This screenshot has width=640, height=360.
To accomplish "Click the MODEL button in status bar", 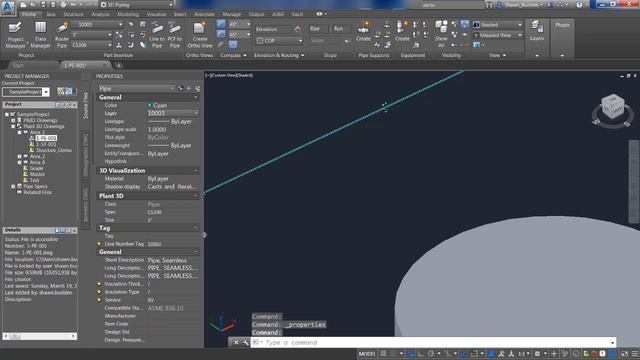I will tap(367, 353).
